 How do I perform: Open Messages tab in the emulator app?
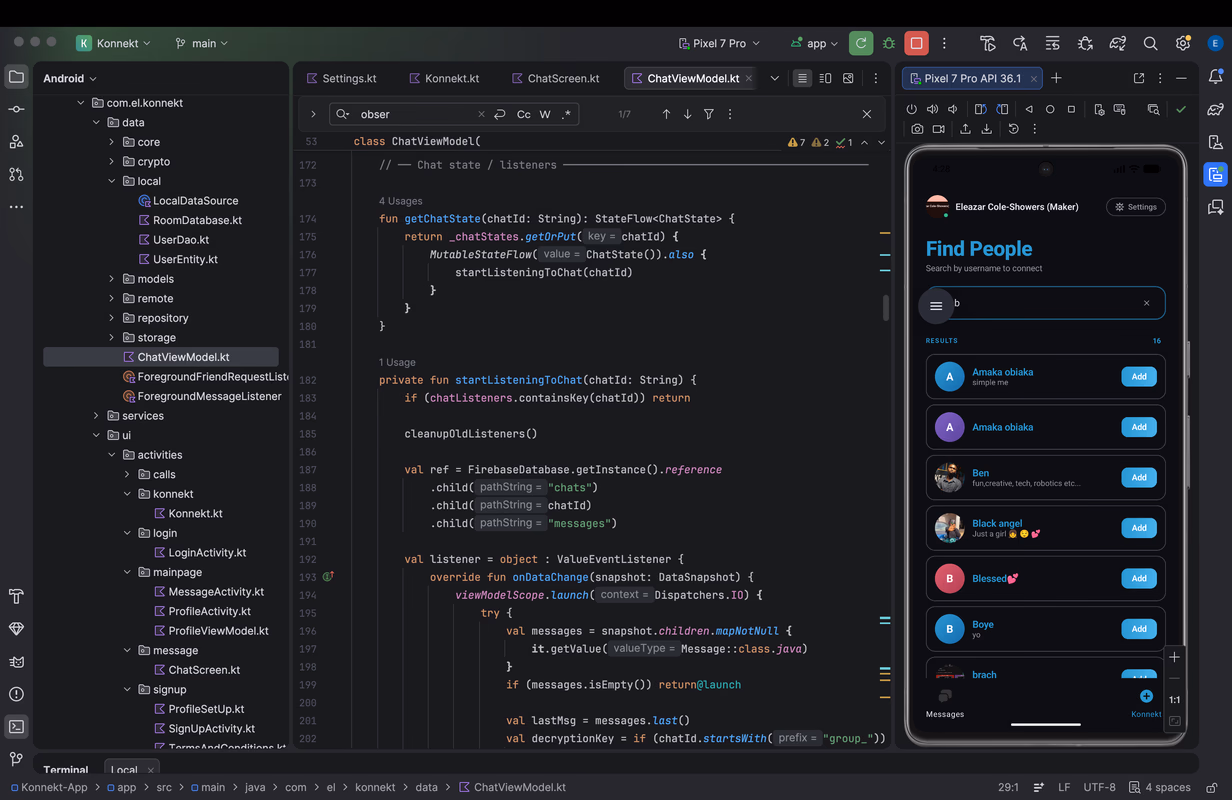pos(945,704)
